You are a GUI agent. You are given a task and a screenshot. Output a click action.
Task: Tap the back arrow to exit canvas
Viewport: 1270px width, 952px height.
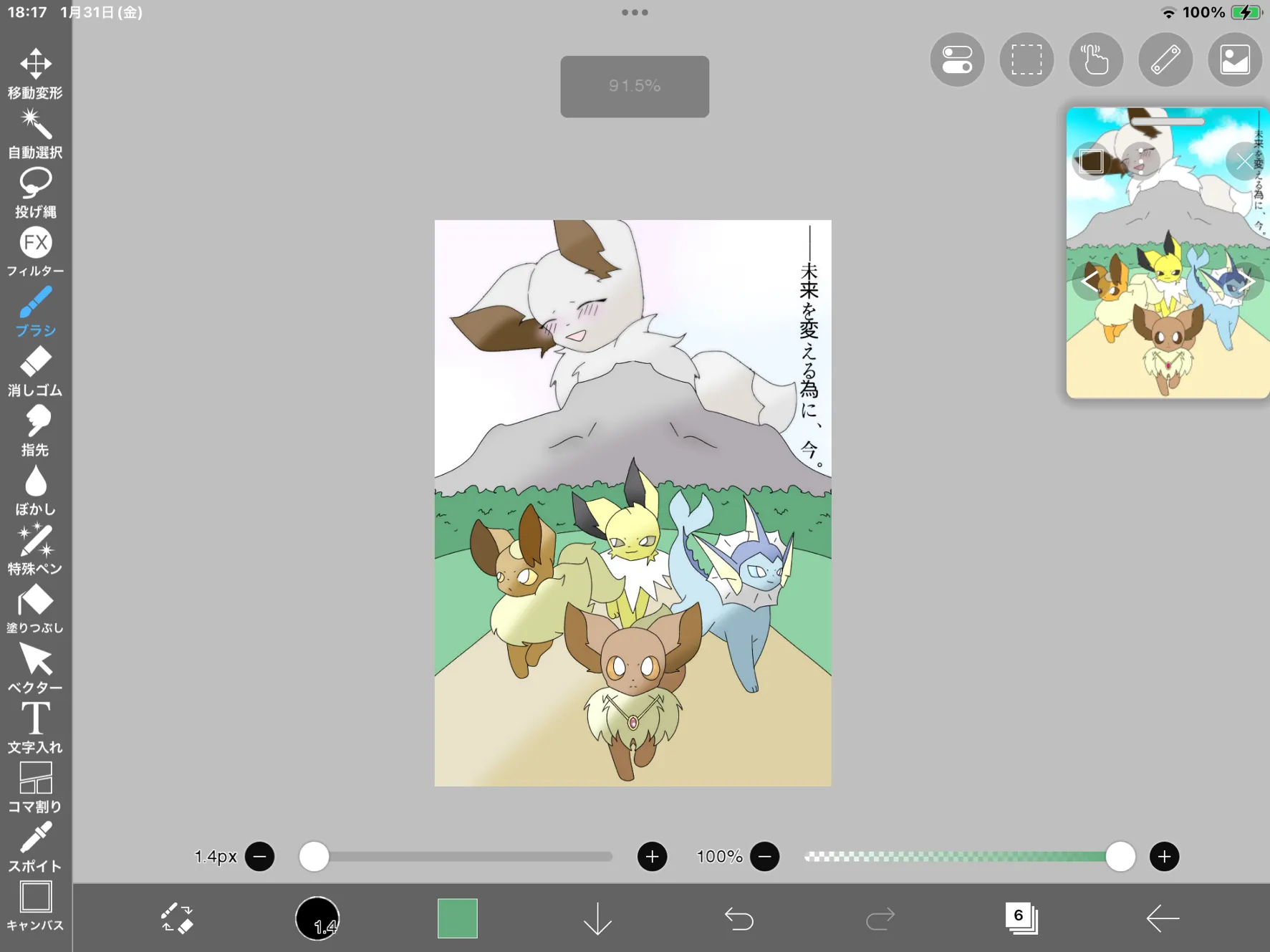1162,918
